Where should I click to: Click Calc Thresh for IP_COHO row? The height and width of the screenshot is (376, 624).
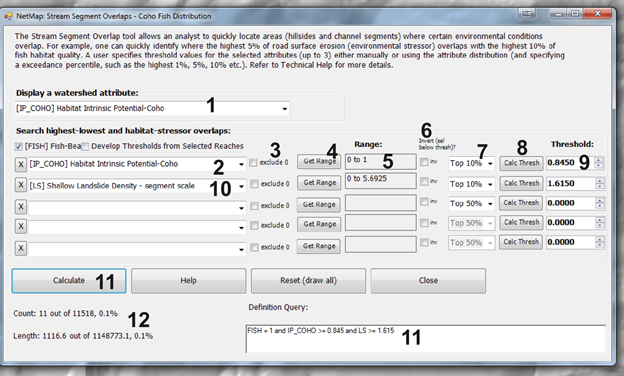click(521, 163)
